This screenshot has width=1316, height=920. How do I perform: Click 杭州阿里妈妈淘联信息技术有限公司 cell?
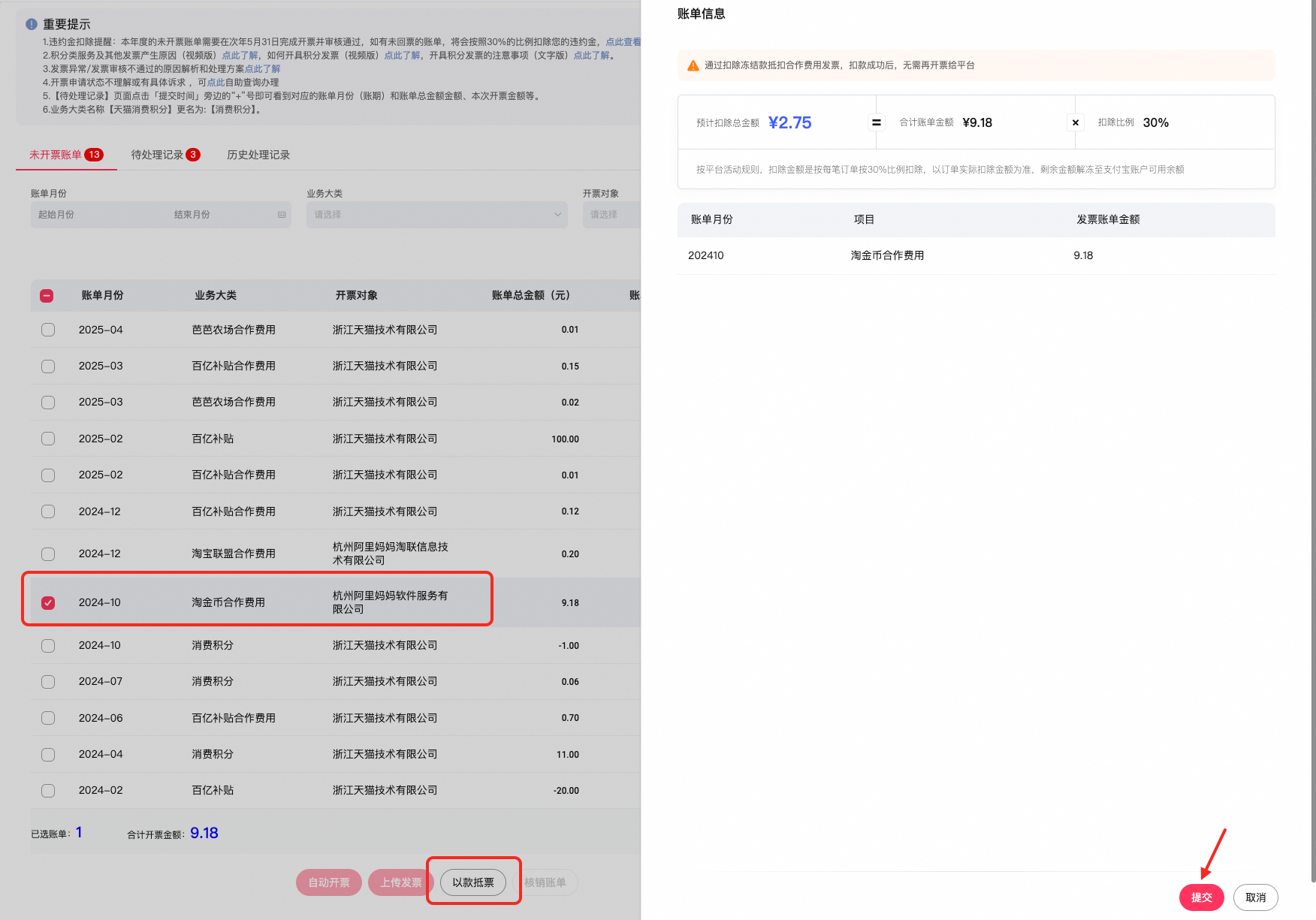tap(391, 554)
